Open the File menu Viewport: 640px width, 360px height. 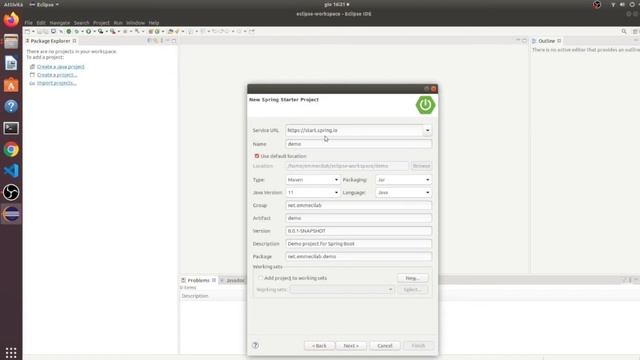tap(29, 22)
